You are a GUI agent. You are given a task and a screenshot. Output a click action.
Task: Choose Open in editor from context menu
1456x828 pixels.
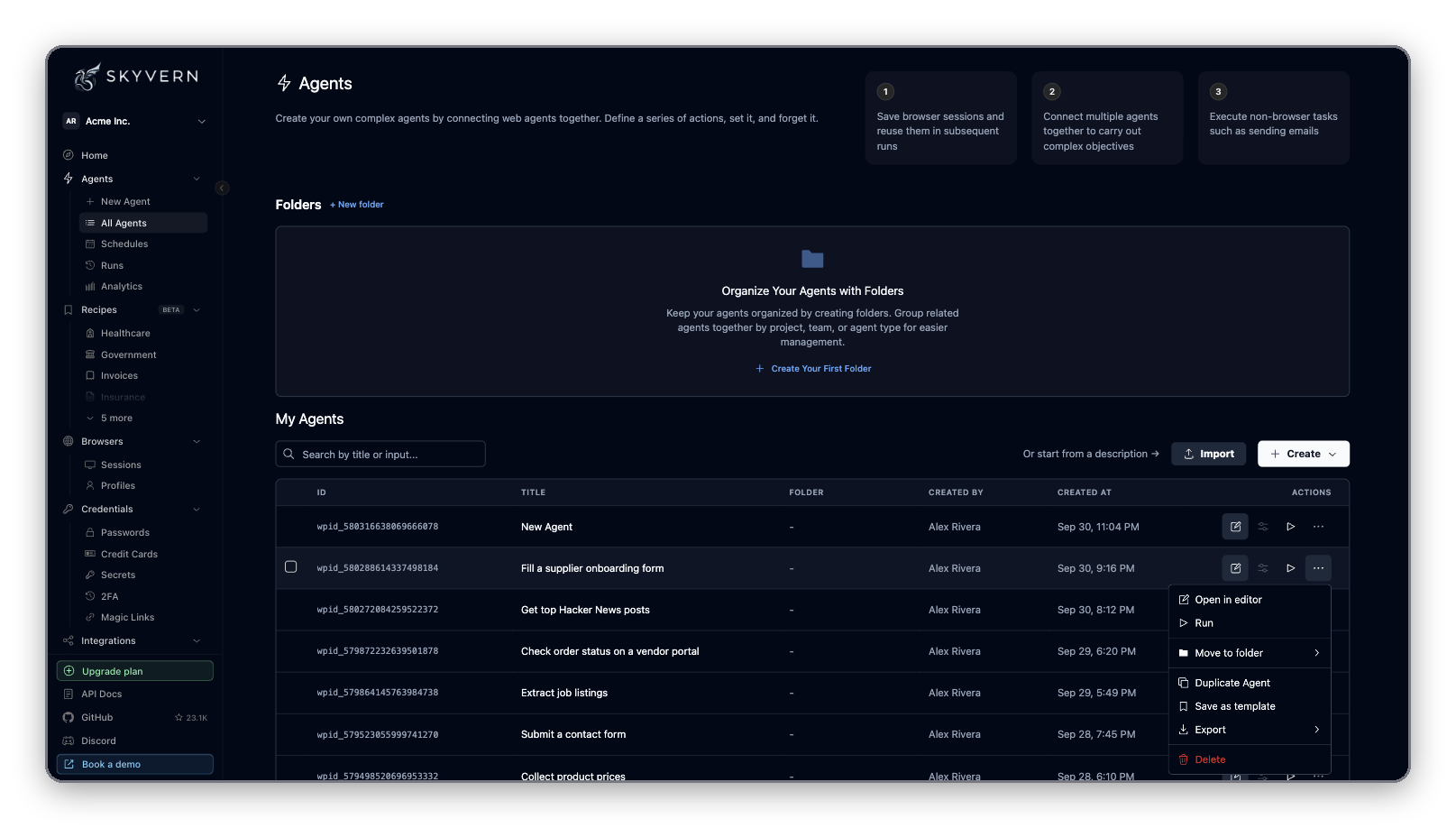point(1250,600)
